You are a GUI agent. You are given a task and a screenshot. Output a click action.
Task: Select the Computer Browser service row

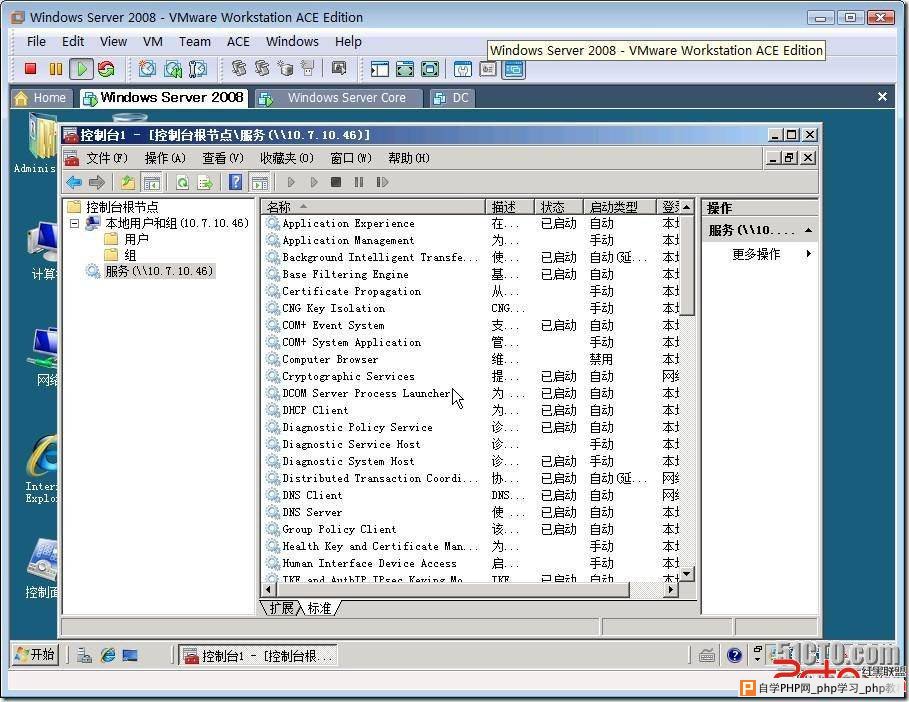(471, 359)
